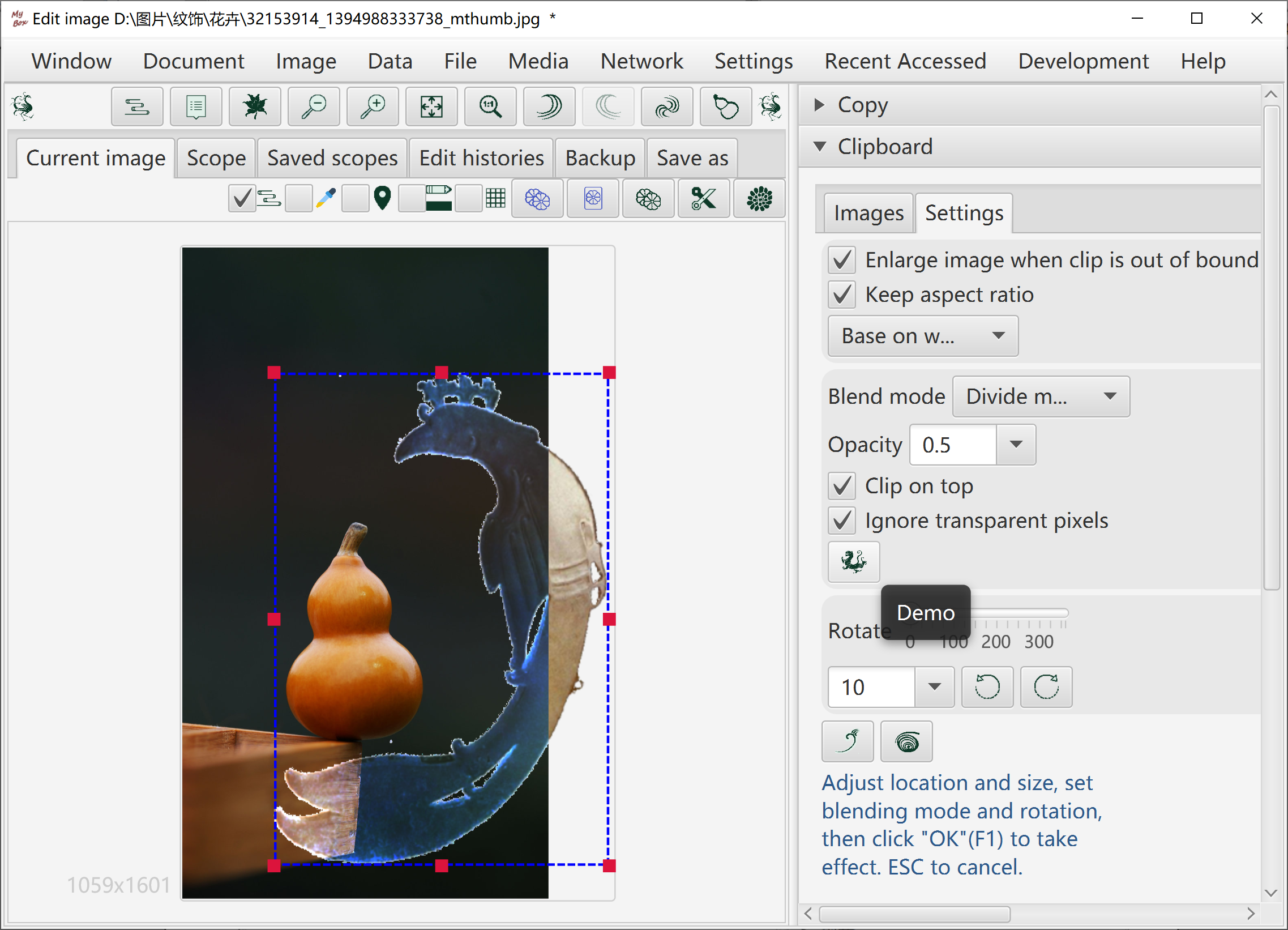Tick the checkbox beside the eyedropper icon

point(299,199)
